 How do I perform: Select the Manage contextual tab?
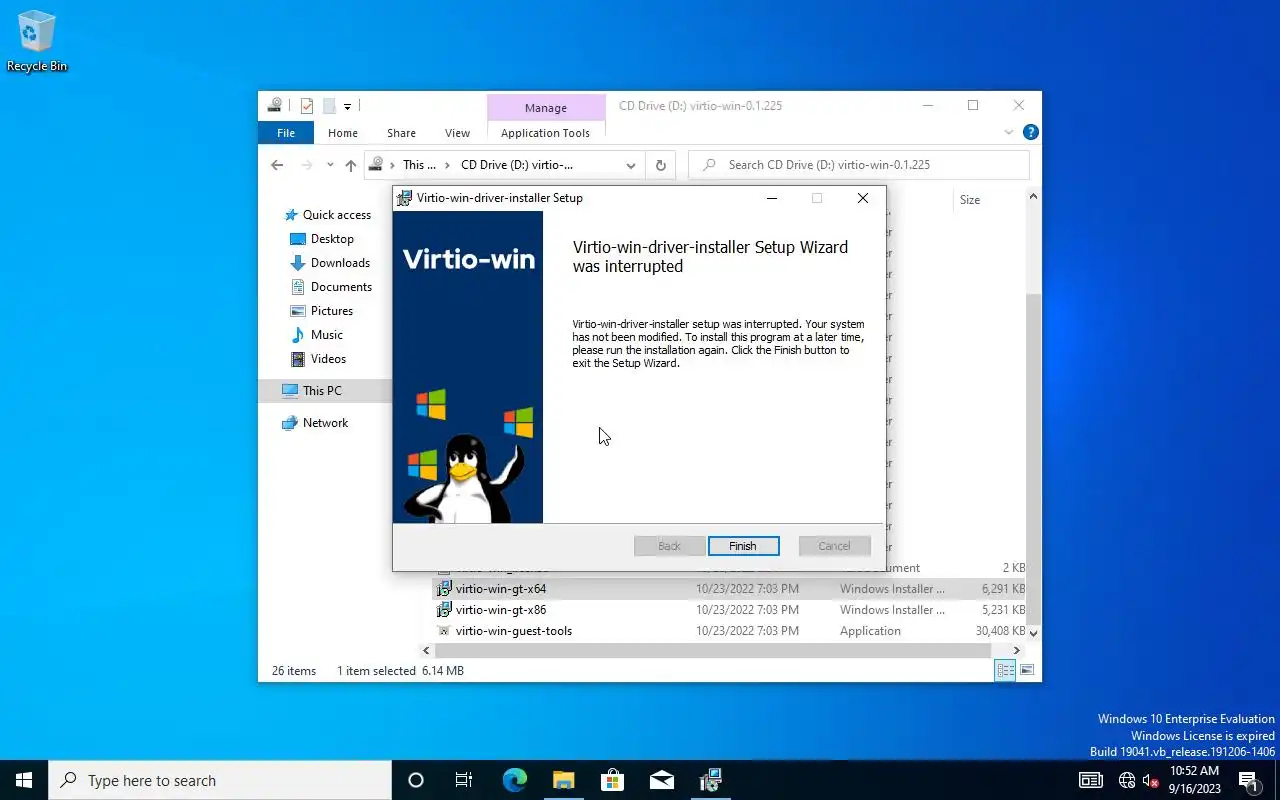coord(545,108)
